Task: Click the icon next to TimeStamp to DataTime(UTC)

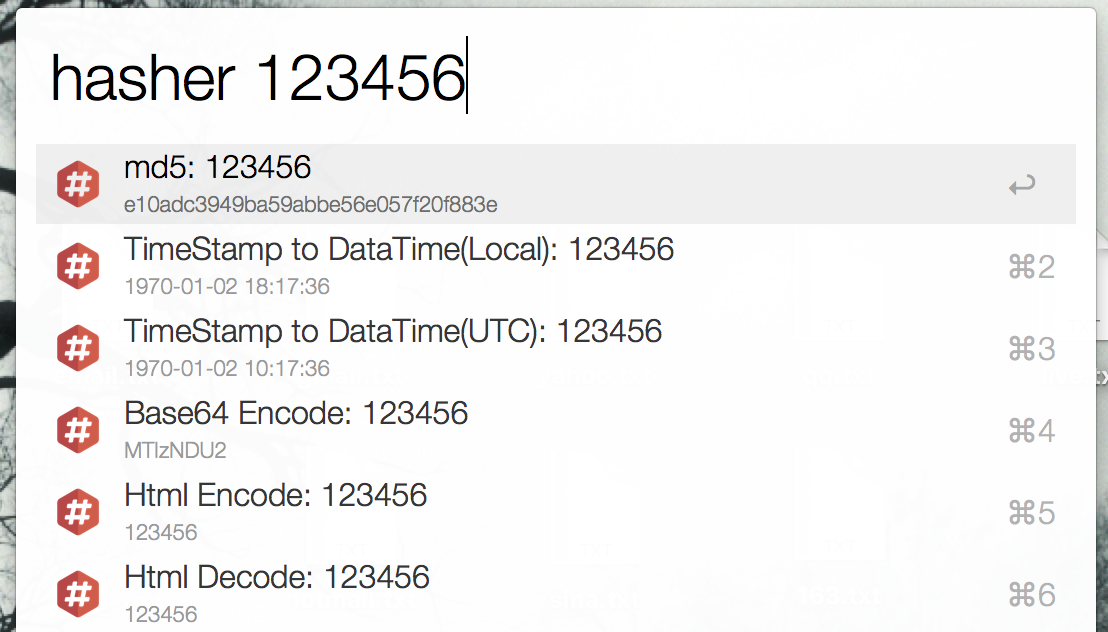Action: pos(78,348)
